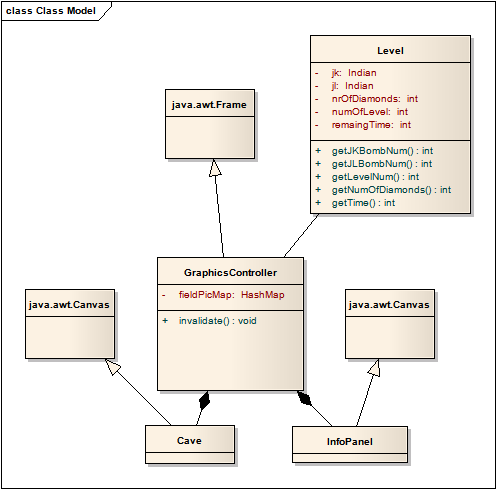Viewport: 496px width, 489px height.
Task: Select the java.awt.Canvas class above InfoPanel
Action: point(390,324)
